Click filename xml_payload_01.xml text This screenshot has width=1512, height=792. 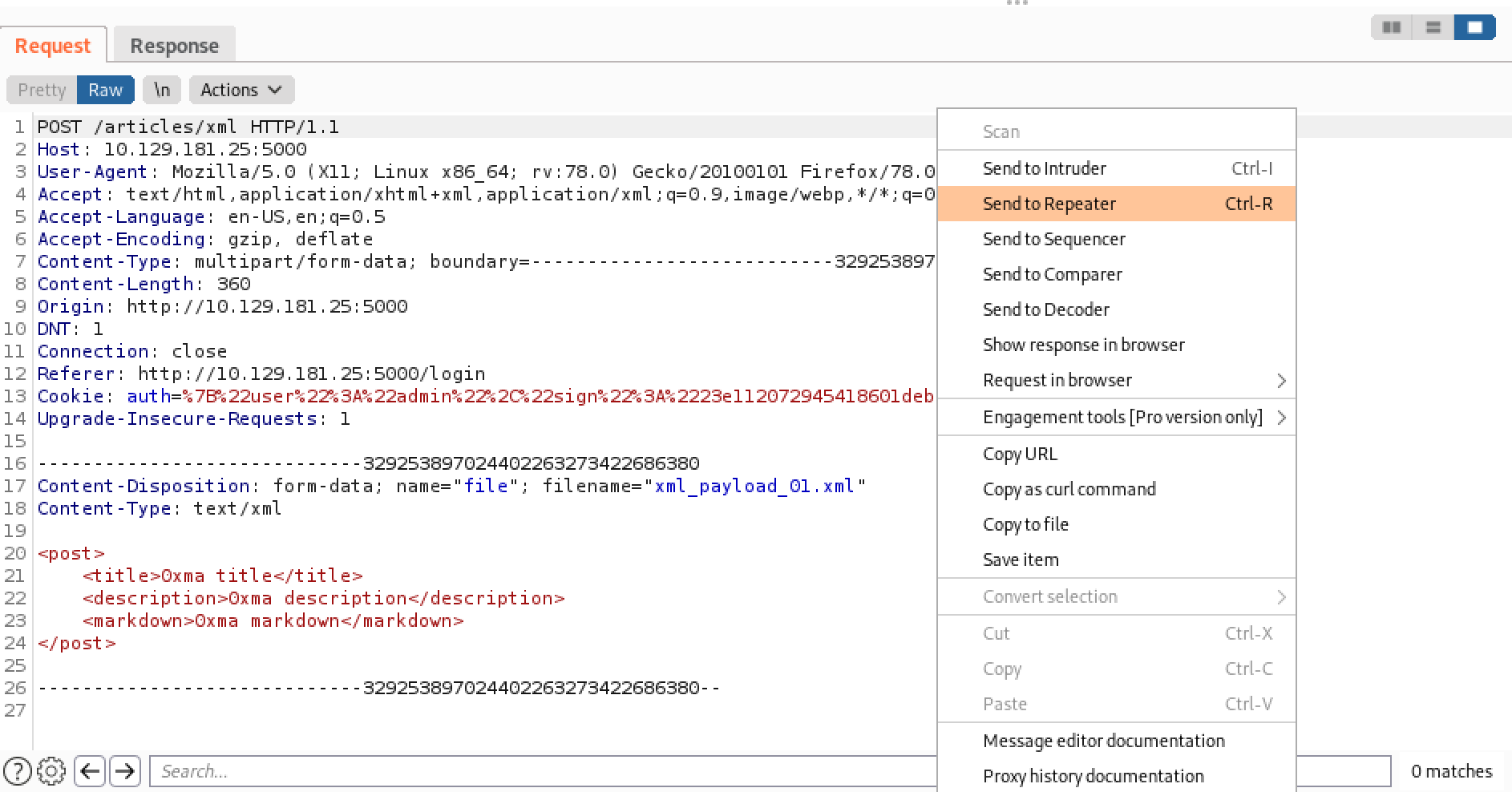(754, 486)
